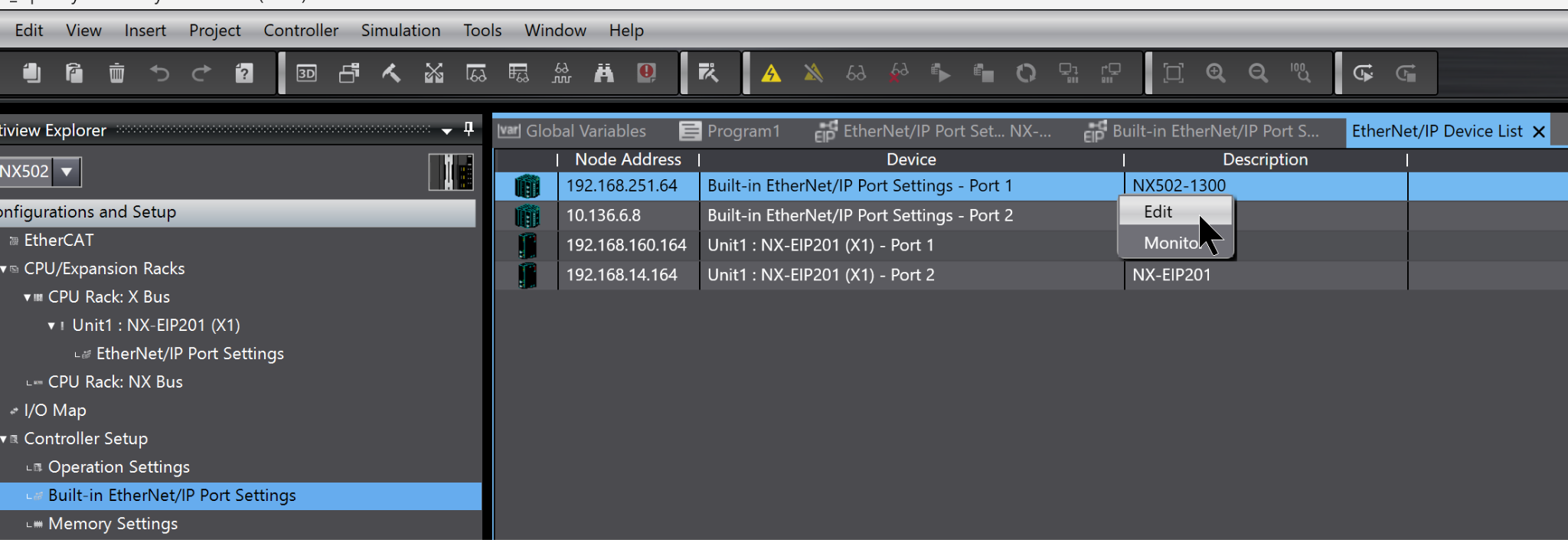The height and width of the screenshot is (540, 1568).
Task: Switch to the Global Variables tab
Action: click(585, 131)
